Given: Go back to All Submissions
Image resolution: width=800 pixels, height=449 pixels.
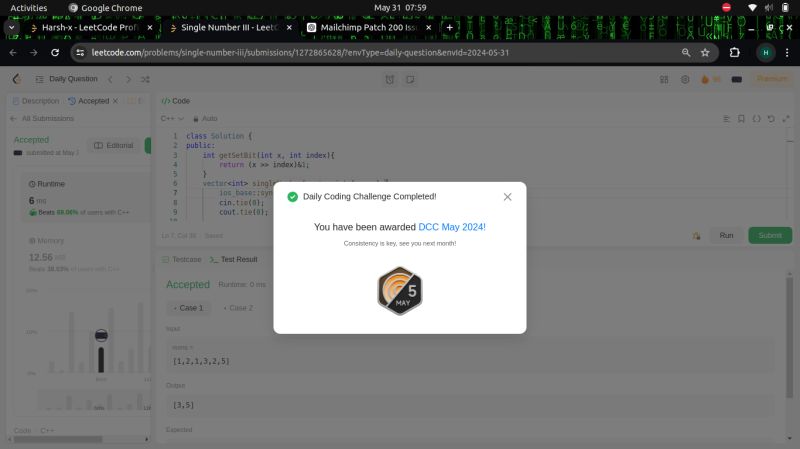Looking at the screenshot, I should pos(42,118).
